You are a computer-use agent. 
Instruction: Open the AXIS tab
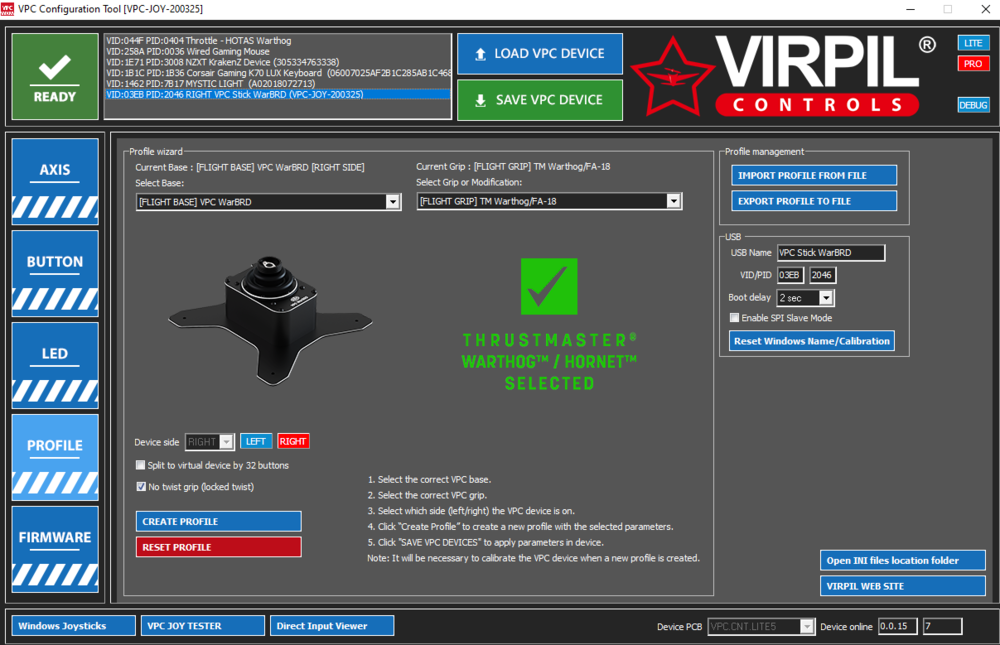tap(55, 182)
